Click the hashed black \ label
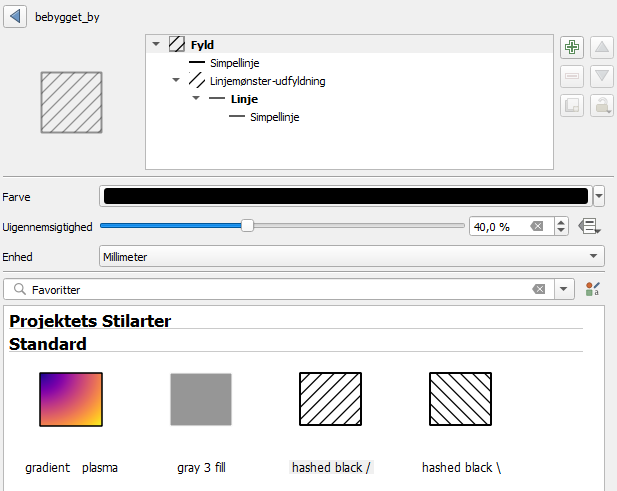 point(461,468)
